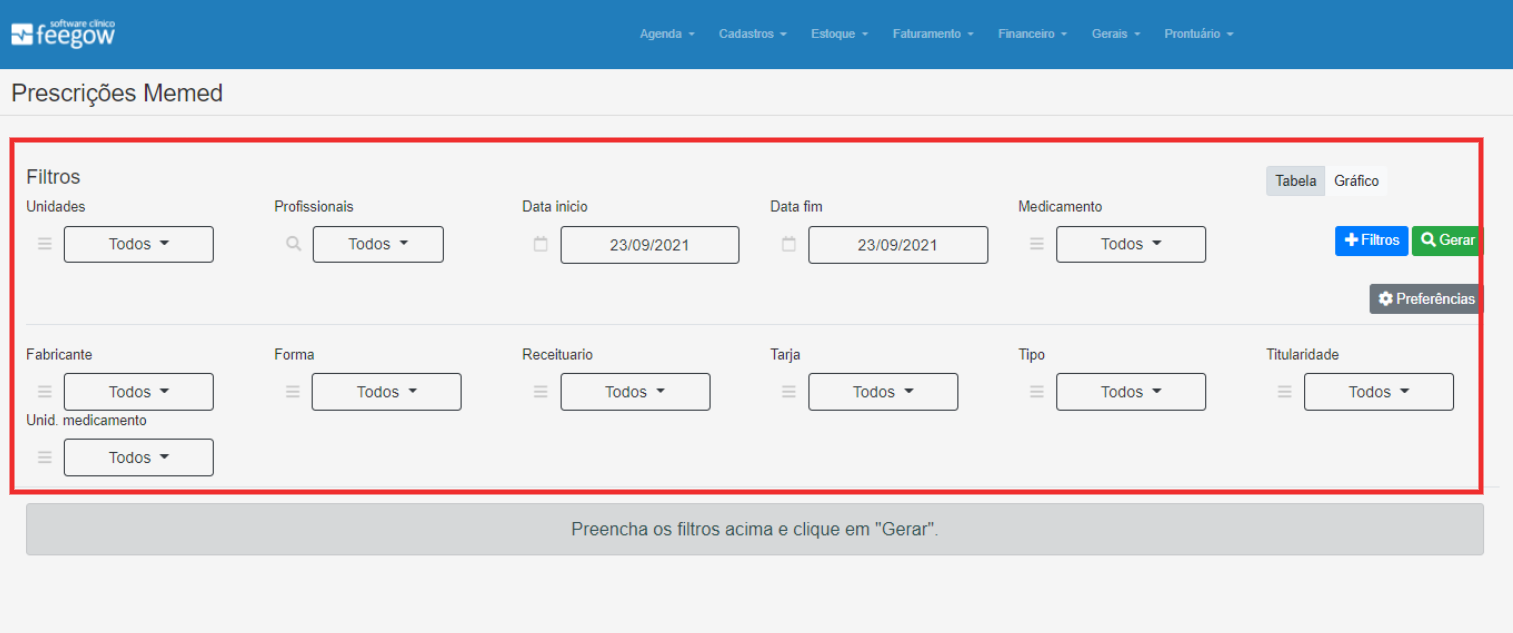Open the Tipo Todos dropdown
This screenshot has width=1513, height=633.
1131,392
